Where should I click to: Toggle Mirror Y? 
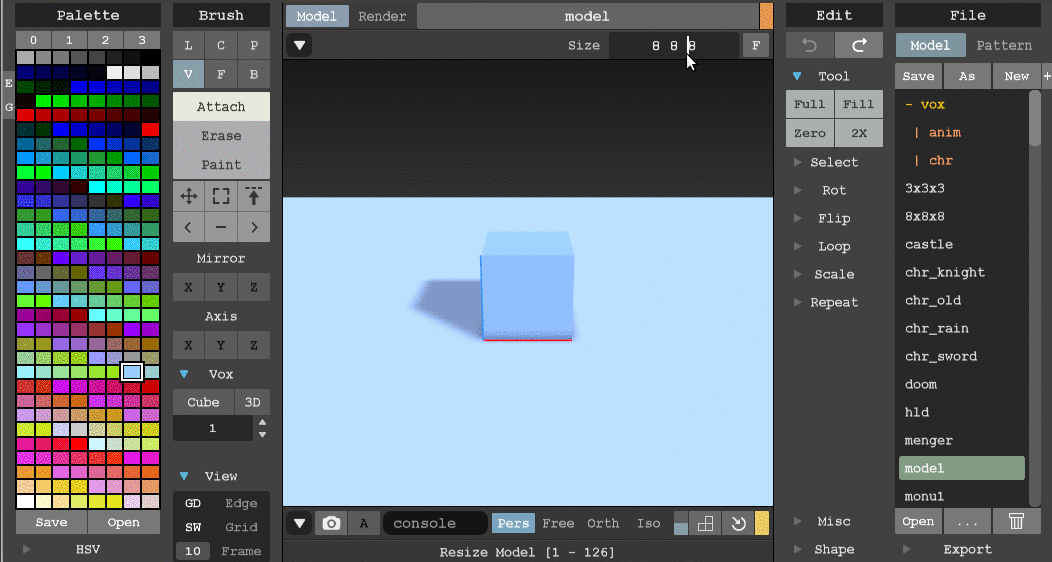pos(221,287)
